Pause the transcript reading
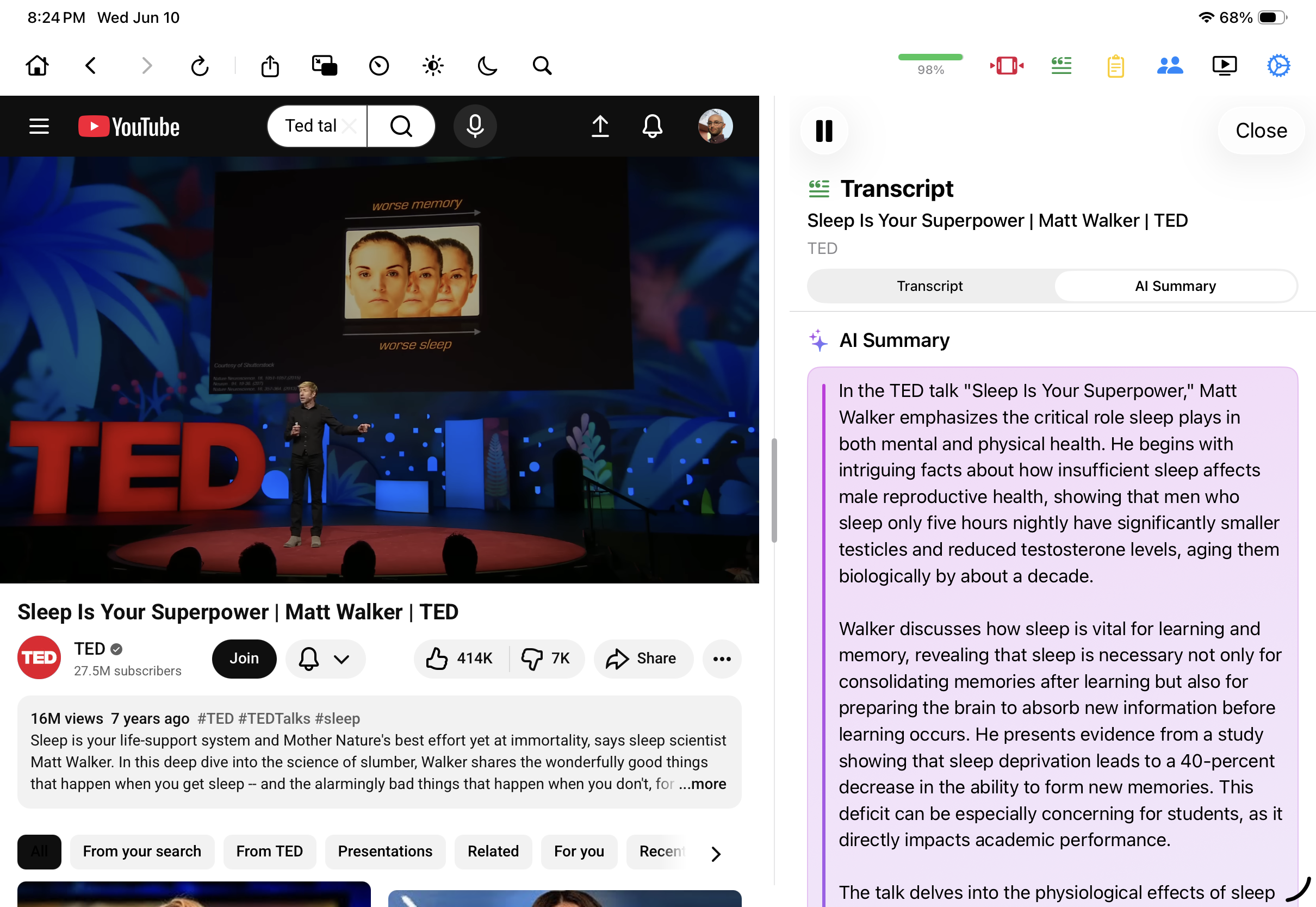Screen dimensions: 1316x907 (x=824, y=131)
